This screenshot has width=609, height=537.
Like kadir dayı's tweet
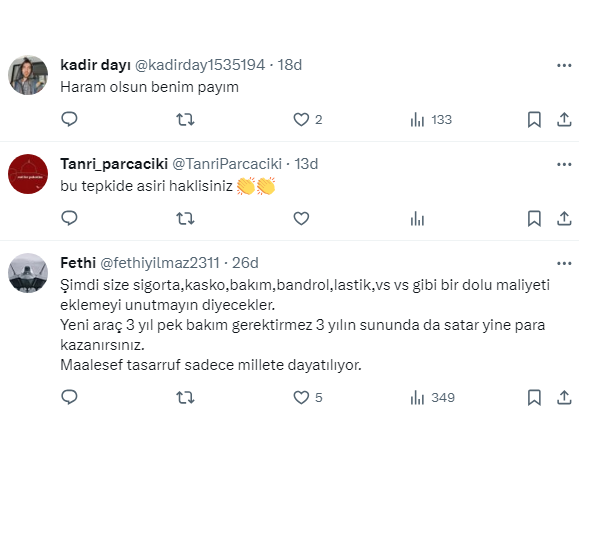tap(301, 120)
